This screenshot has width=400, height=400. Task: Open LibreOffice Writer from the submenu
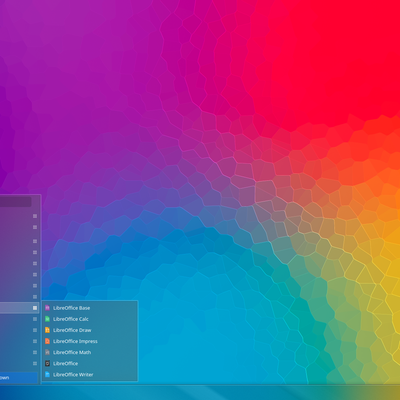(90, 374)
